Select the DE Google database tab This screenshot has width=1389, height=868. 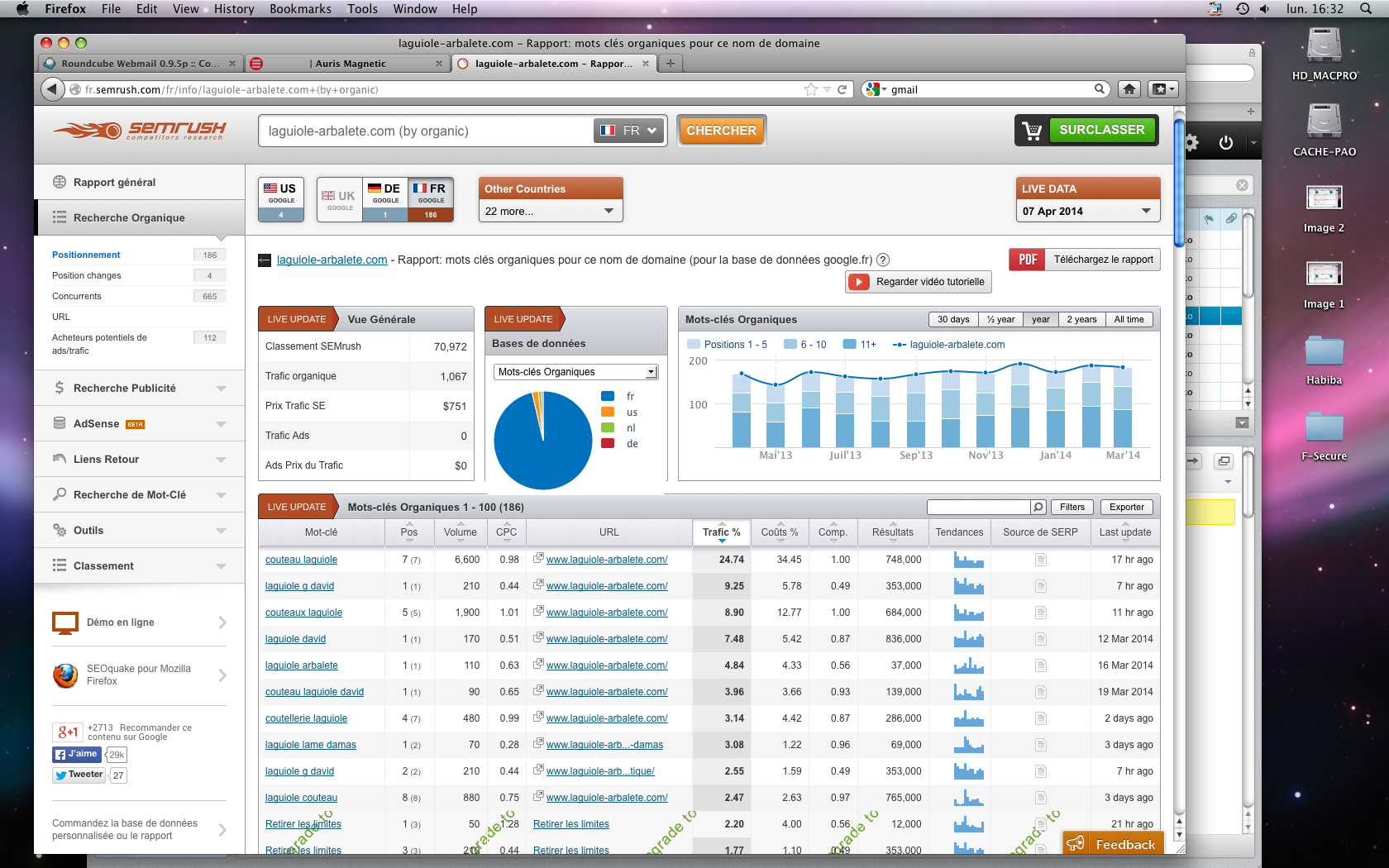pyautogui.click(x=385, y=199)
